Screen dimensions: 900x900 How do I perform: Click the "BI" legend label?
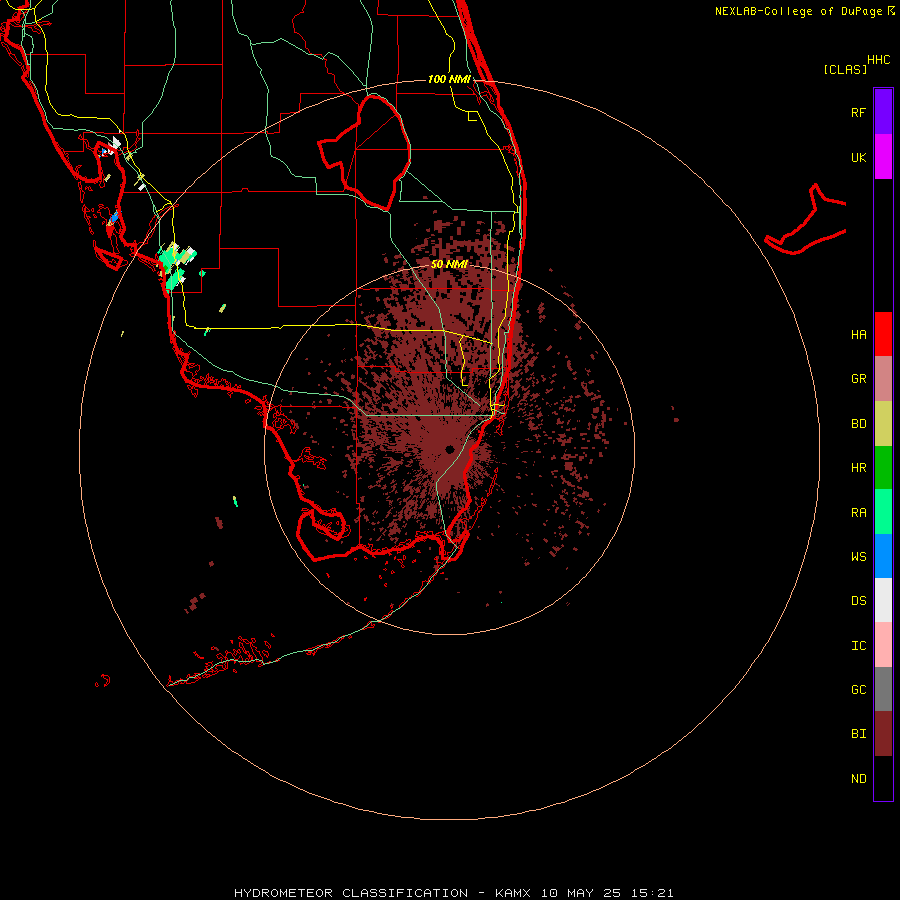[858, 734]
